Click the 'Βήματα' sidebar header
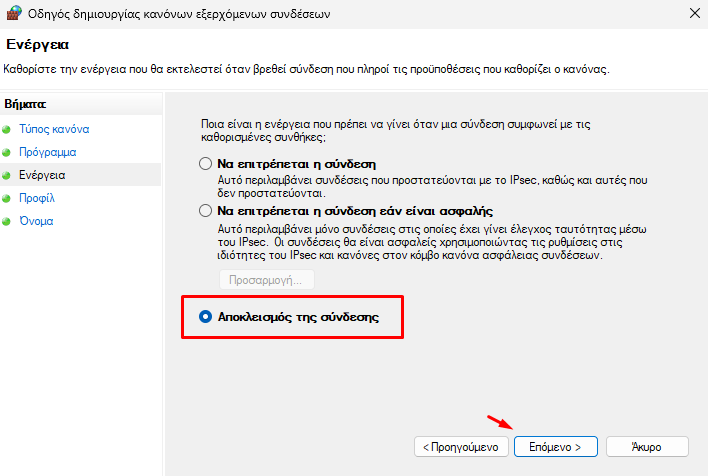708x476 pixels. [x=25, y=104]
